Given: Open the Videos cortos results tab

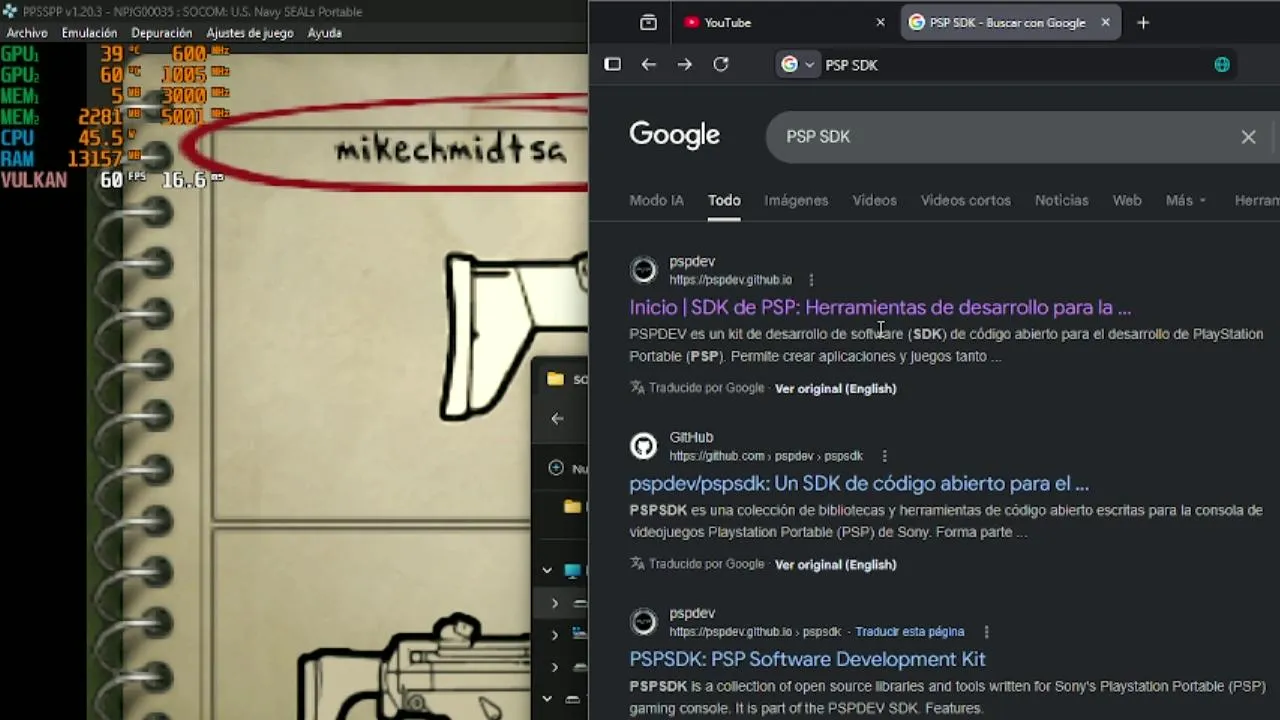Looking at the screenshot, I should pyautogui.click(x=965, y=200).
